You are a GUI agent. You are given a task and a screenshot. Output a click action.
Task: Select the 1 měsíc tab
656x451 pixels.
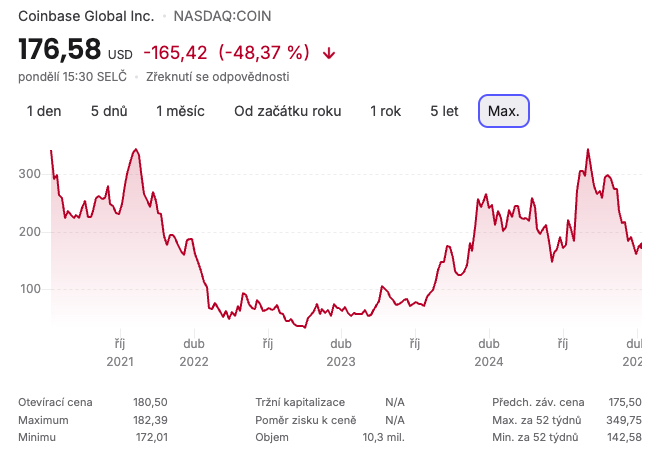(180, 111)
